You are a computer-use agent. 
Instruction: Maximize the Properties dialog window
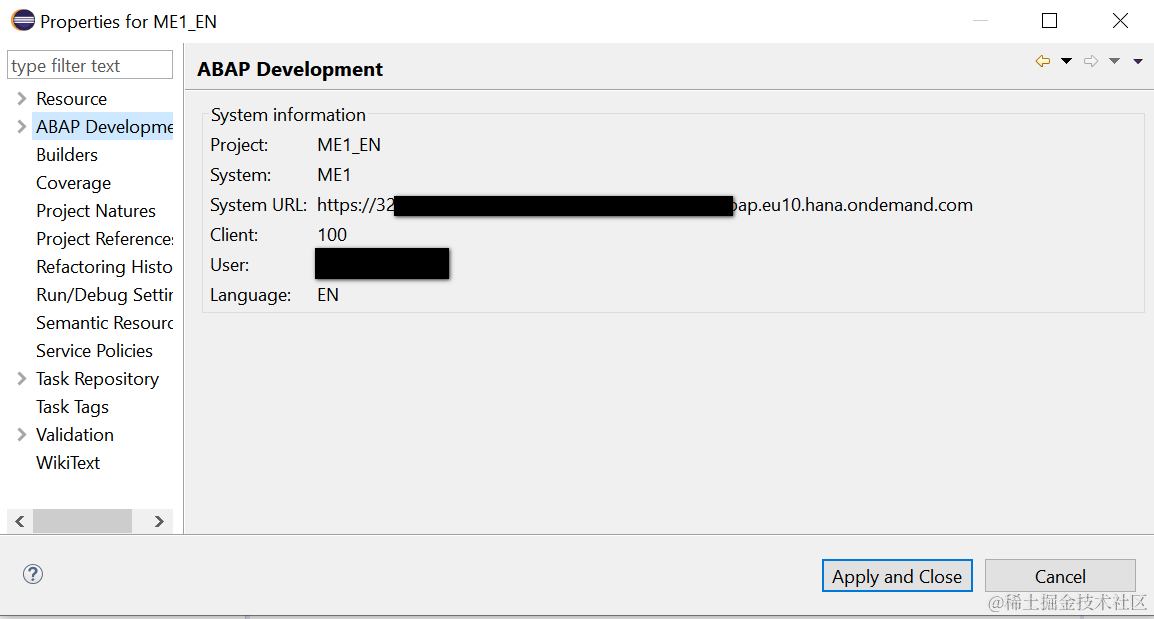click(x=1049, y=21)
